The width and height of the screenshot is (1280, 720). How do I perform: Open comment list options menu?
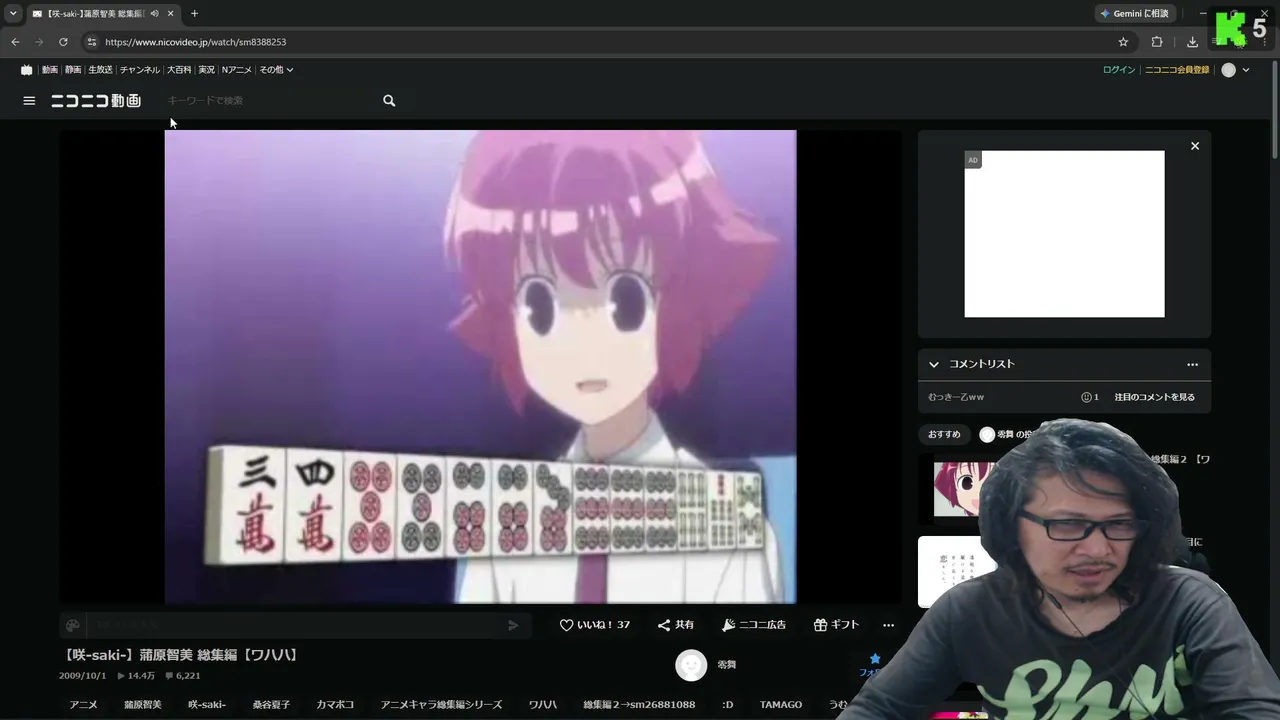[1192, 365]
